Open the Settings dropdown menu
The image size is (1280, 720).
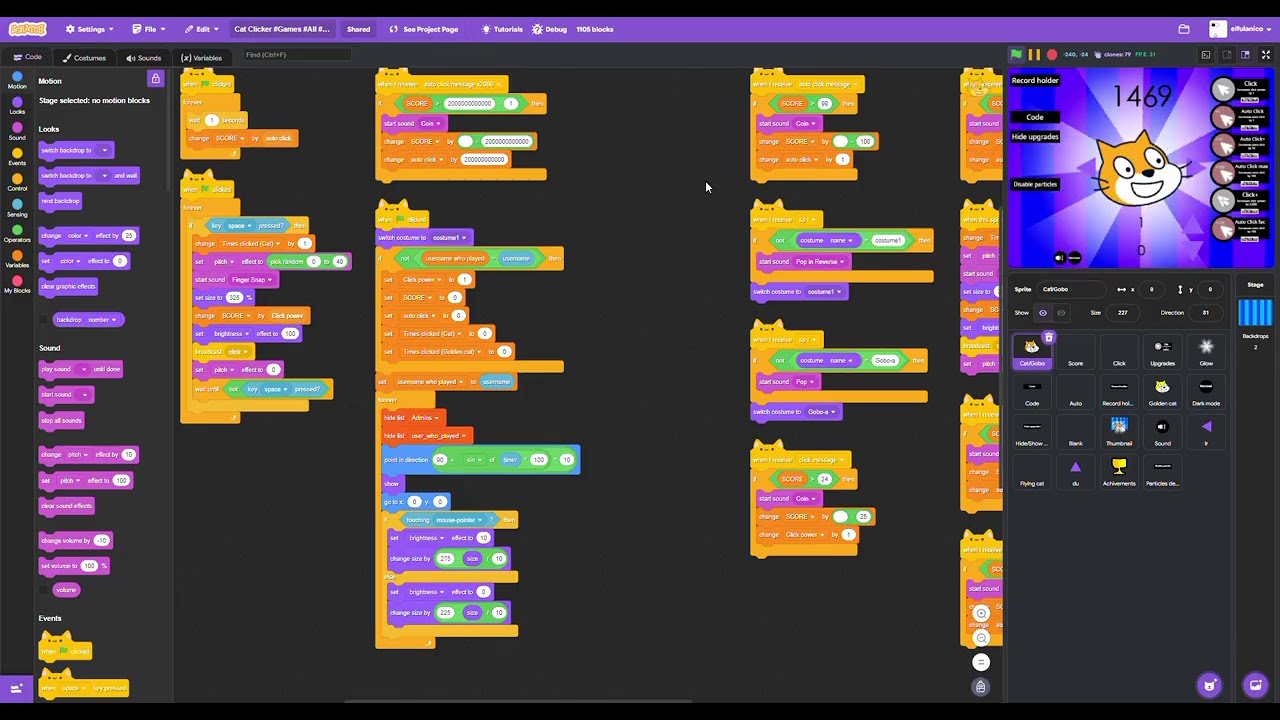(x=89, y=29)
